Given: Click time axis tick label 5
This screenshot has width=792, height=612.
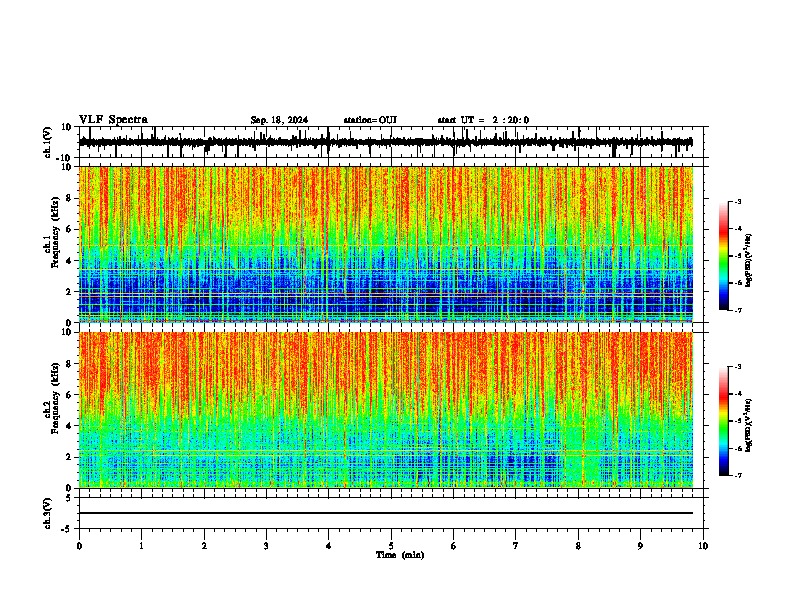Looking at the screenshot, I should [391, 546].
